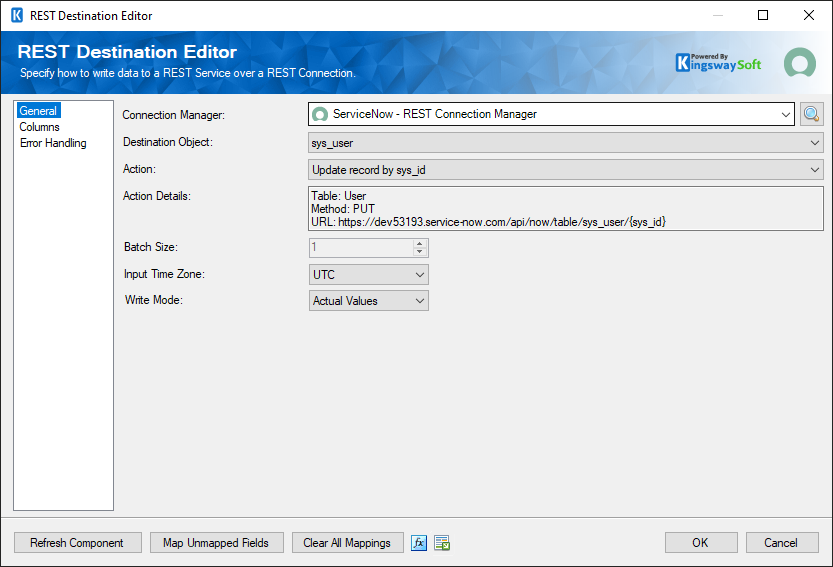Select the General page in the sidebar
The width and height of the screenshot is (833, 567).
[38, 111]
